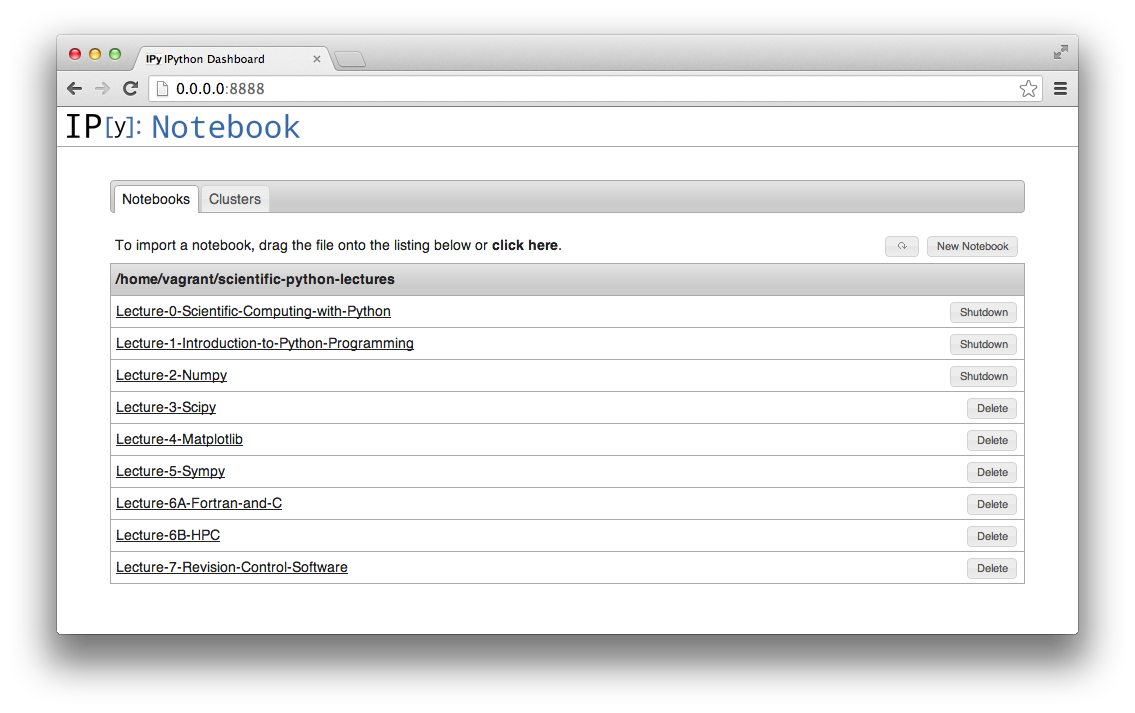The width and height of the screenshot is (1135, 713).
Task: Reload the page with the refresh icon
Action: pos(130,89)
